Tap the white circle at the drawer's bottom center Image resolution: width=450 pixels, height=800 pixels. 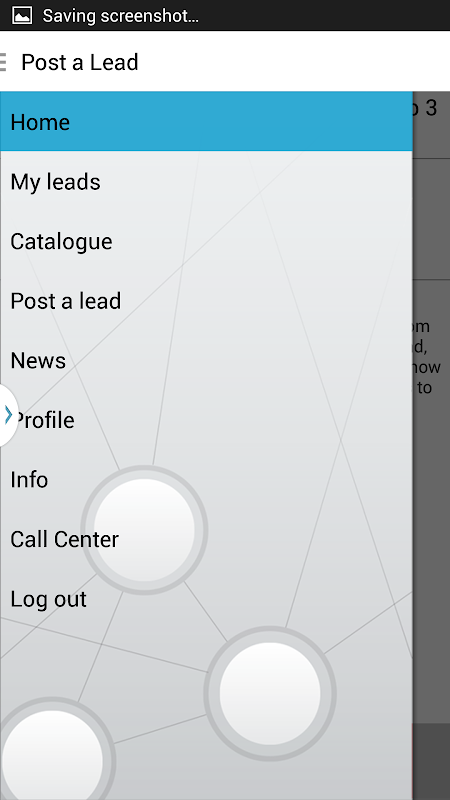(x=270, y=693)
